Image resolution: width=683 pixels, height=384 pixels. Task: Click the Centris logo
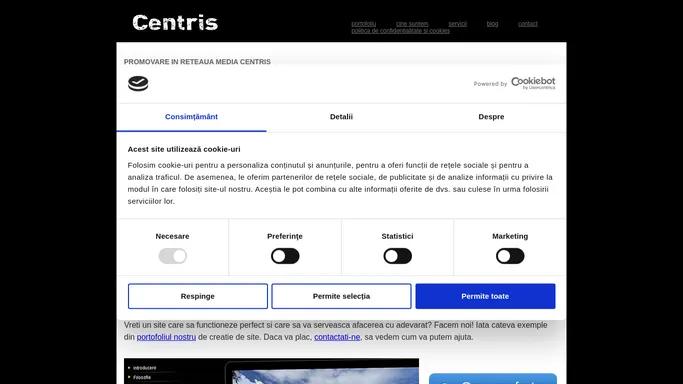(x=175, y=23)
